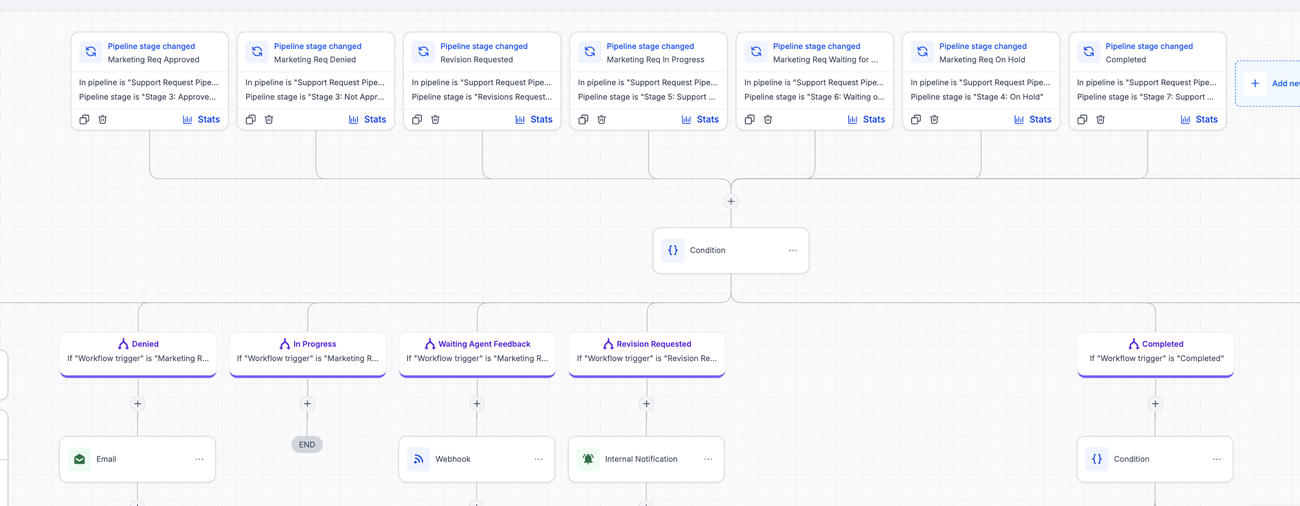Trash the Revision Requested trigger card
1300x506 pixels.
435,120
